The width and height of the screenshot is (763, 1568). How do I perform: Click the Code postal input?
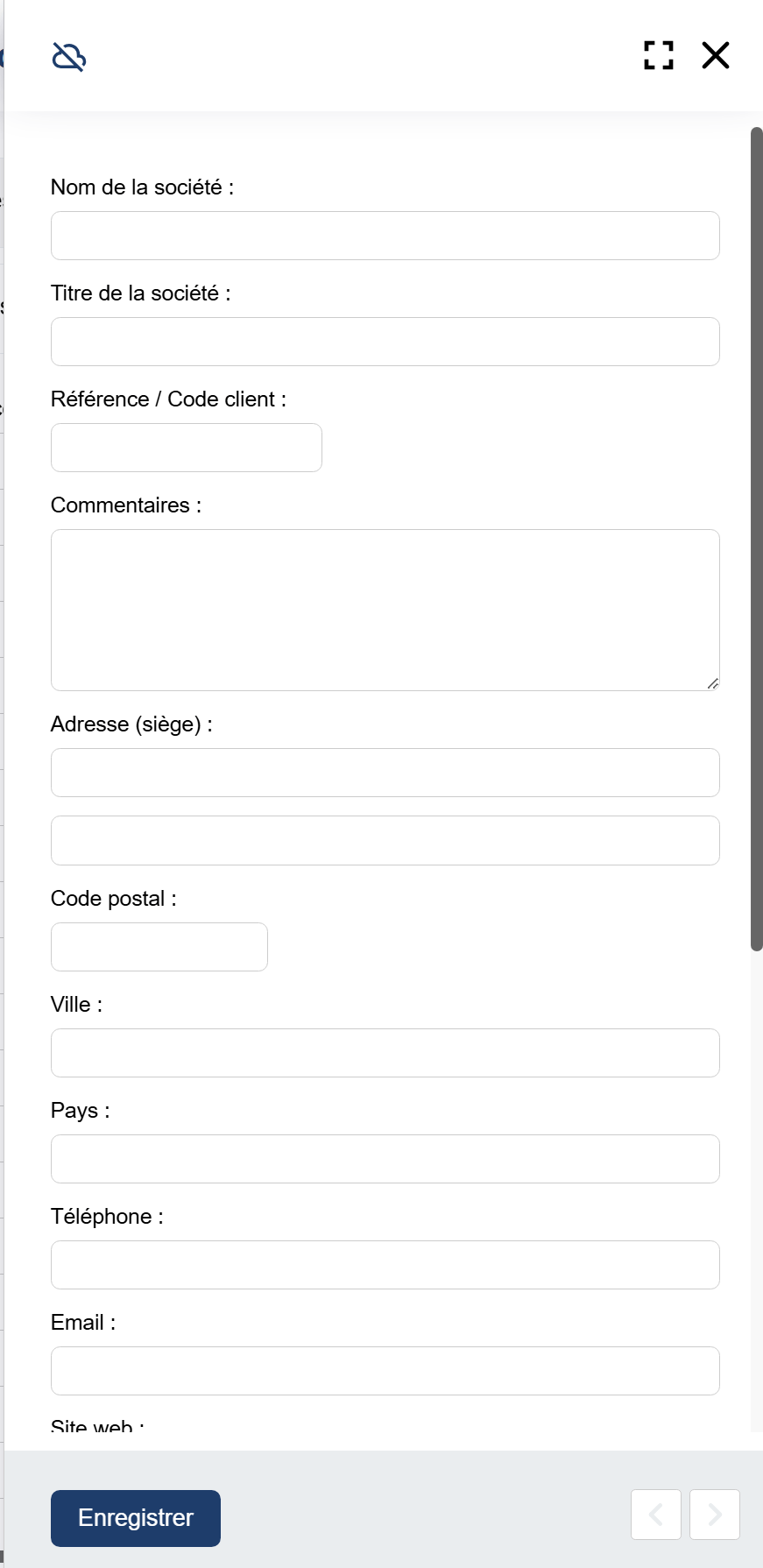point(159,947)
